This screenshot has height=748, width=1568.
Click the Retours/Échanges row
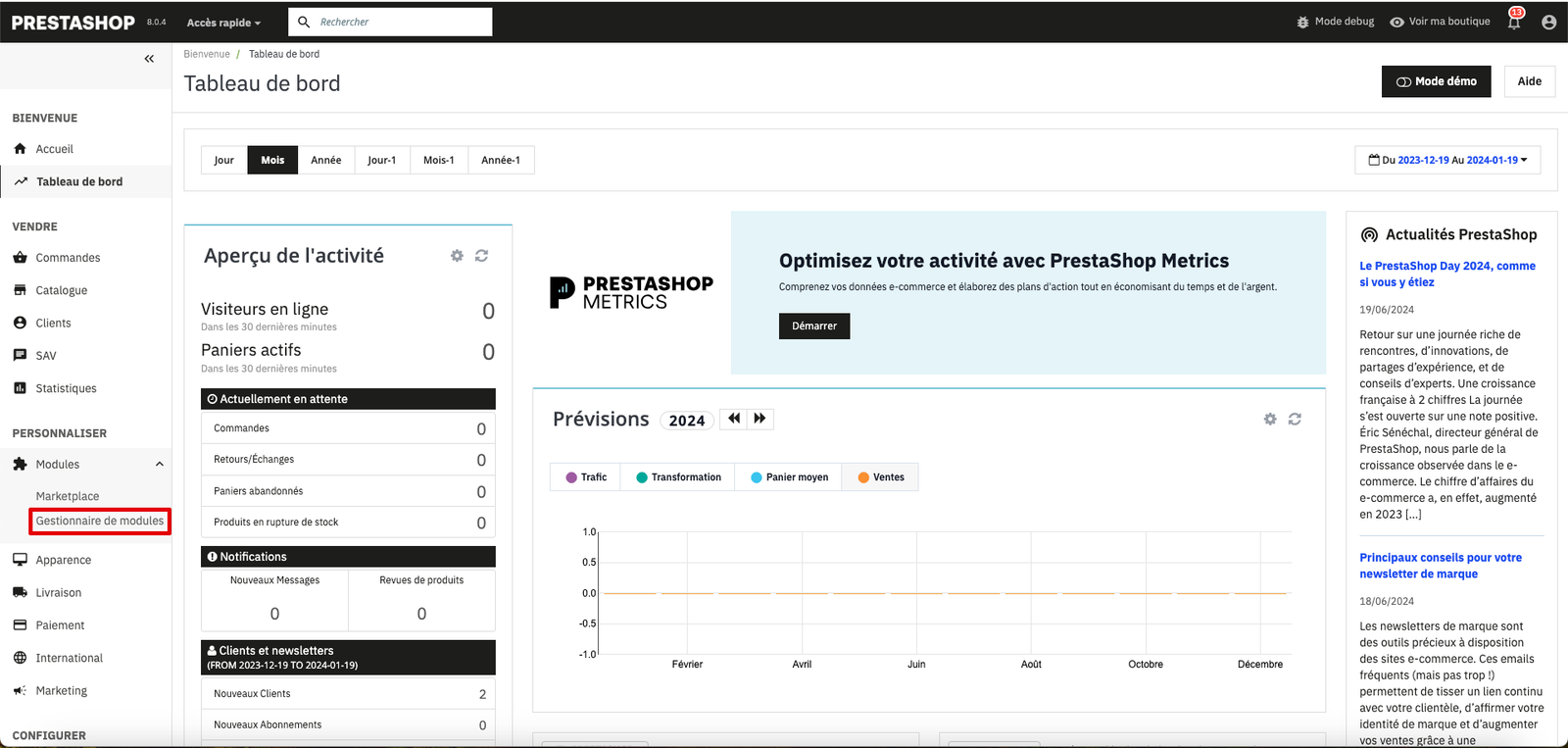point(348,460)
